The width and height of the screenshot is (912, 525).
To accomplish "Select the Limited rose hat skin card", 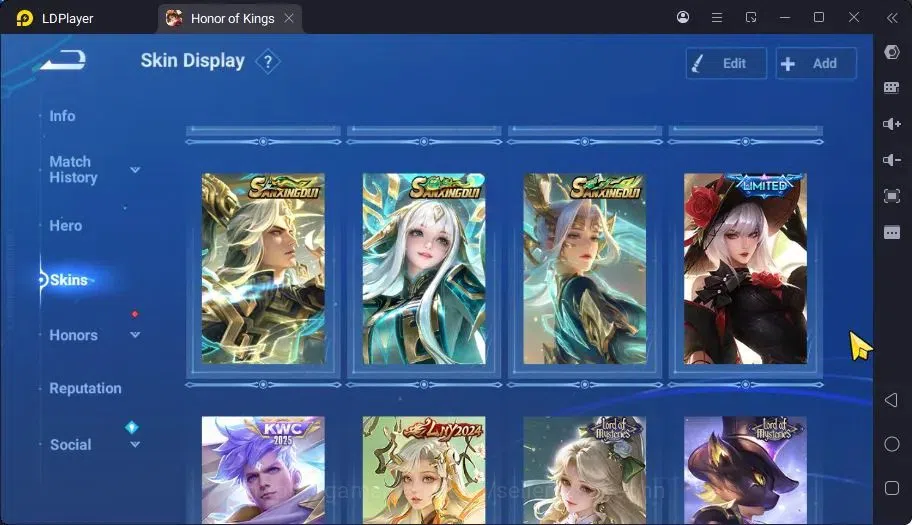I will pyautogui.click(x=745, y=269).
